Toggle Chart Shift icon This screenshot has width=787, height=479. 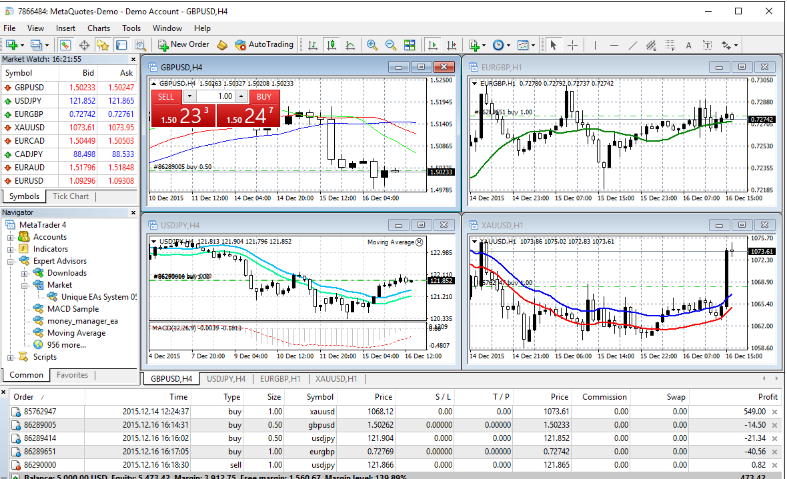point(451,45)
